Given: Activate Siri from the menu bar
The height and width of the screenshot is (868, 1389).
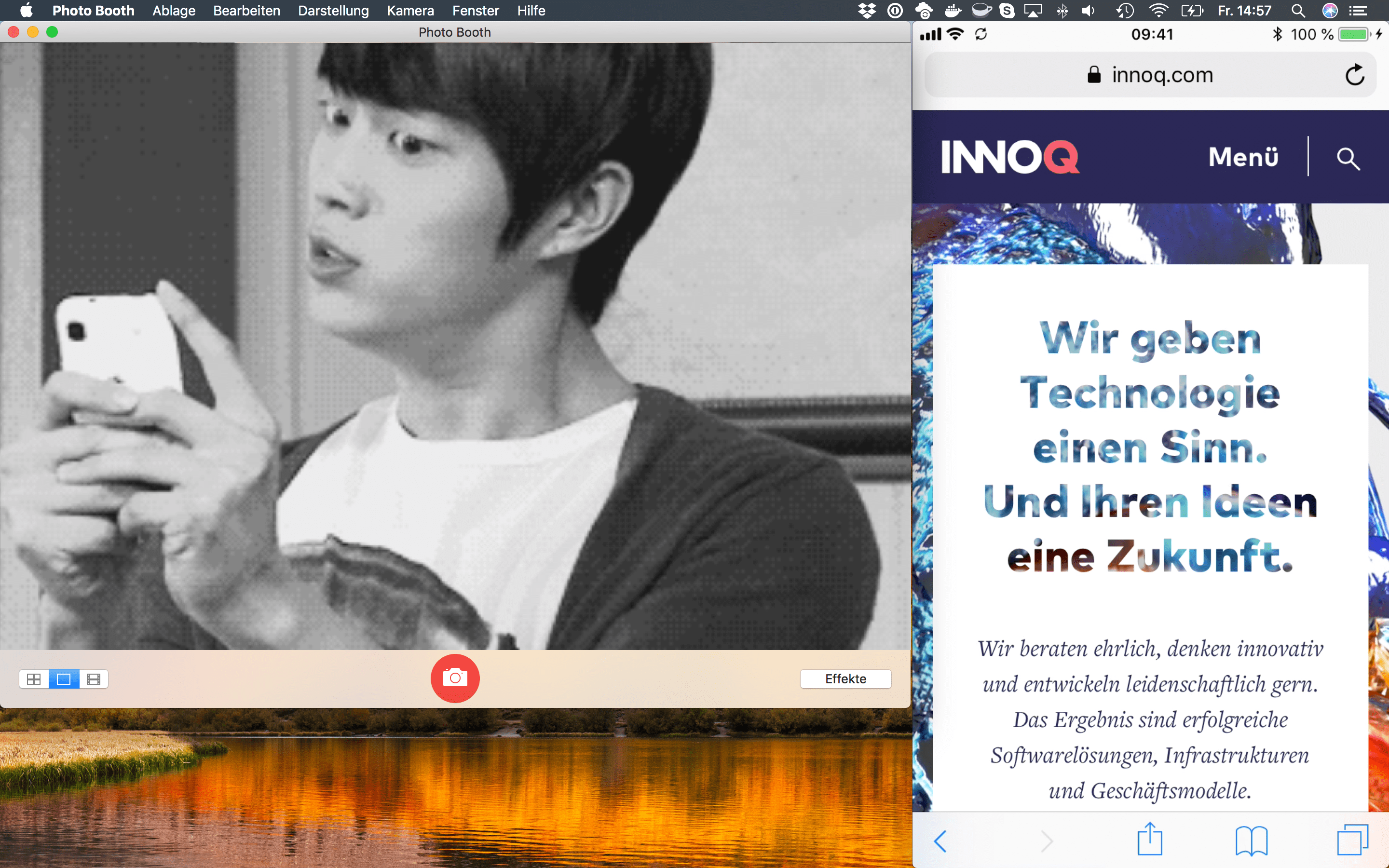Looking at the screenshot, I should [1330, 10].
